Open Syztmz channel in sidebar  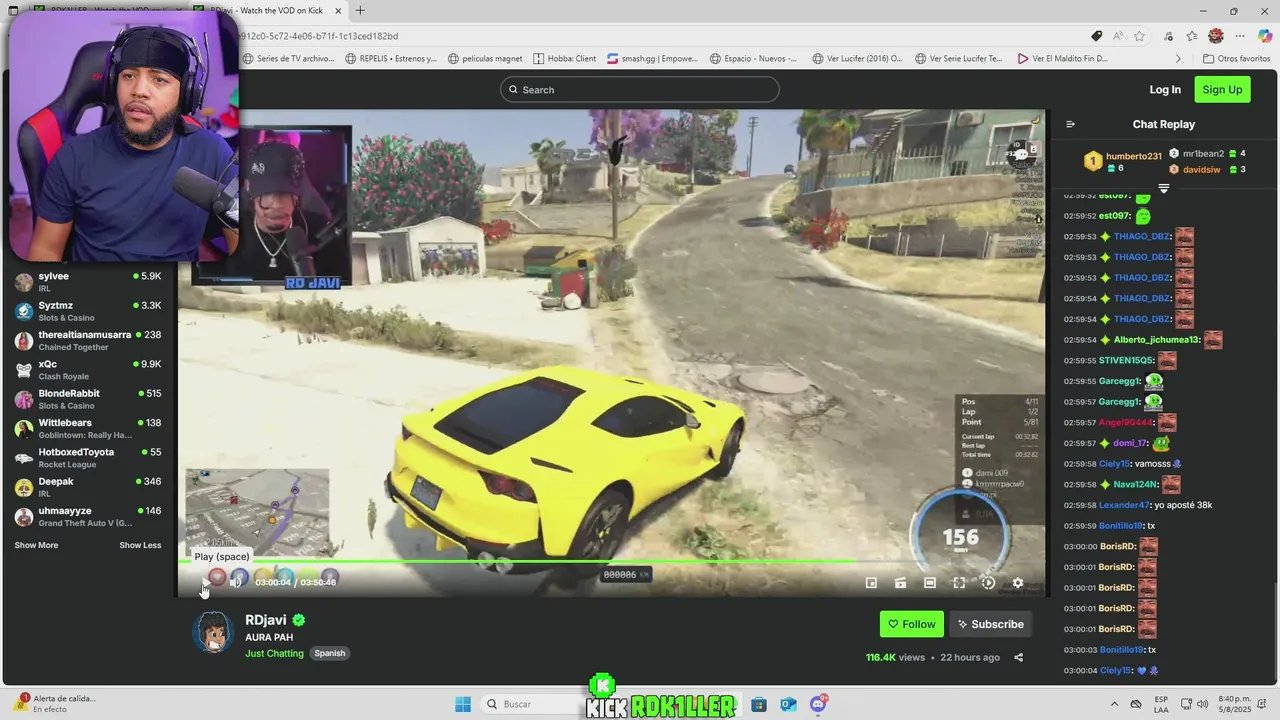tap(88, 311)
